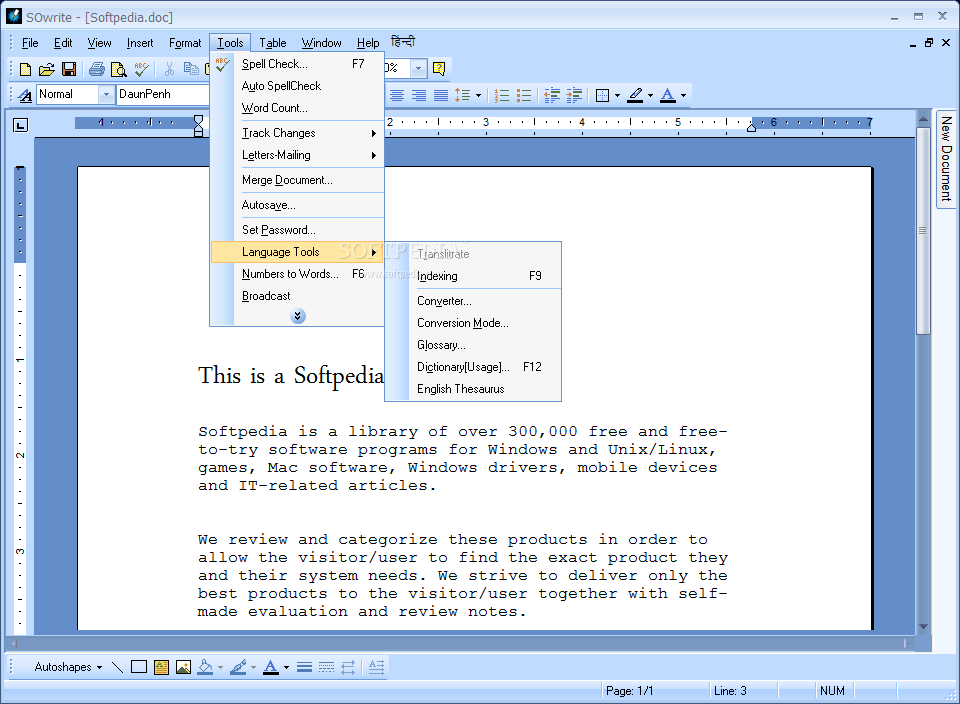The width and height of the screenshot is (960, 704).
Task: Open the Zoom percentage dropdown
Action: click(x=418, y=68)
